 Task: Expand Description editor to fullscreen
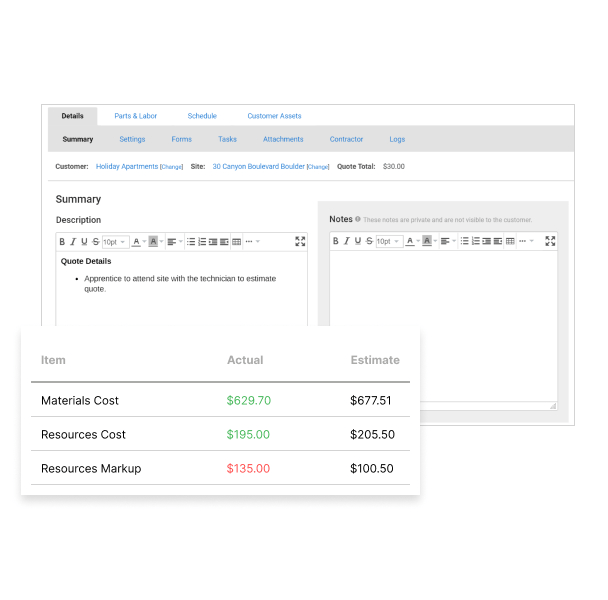[300, 241]
